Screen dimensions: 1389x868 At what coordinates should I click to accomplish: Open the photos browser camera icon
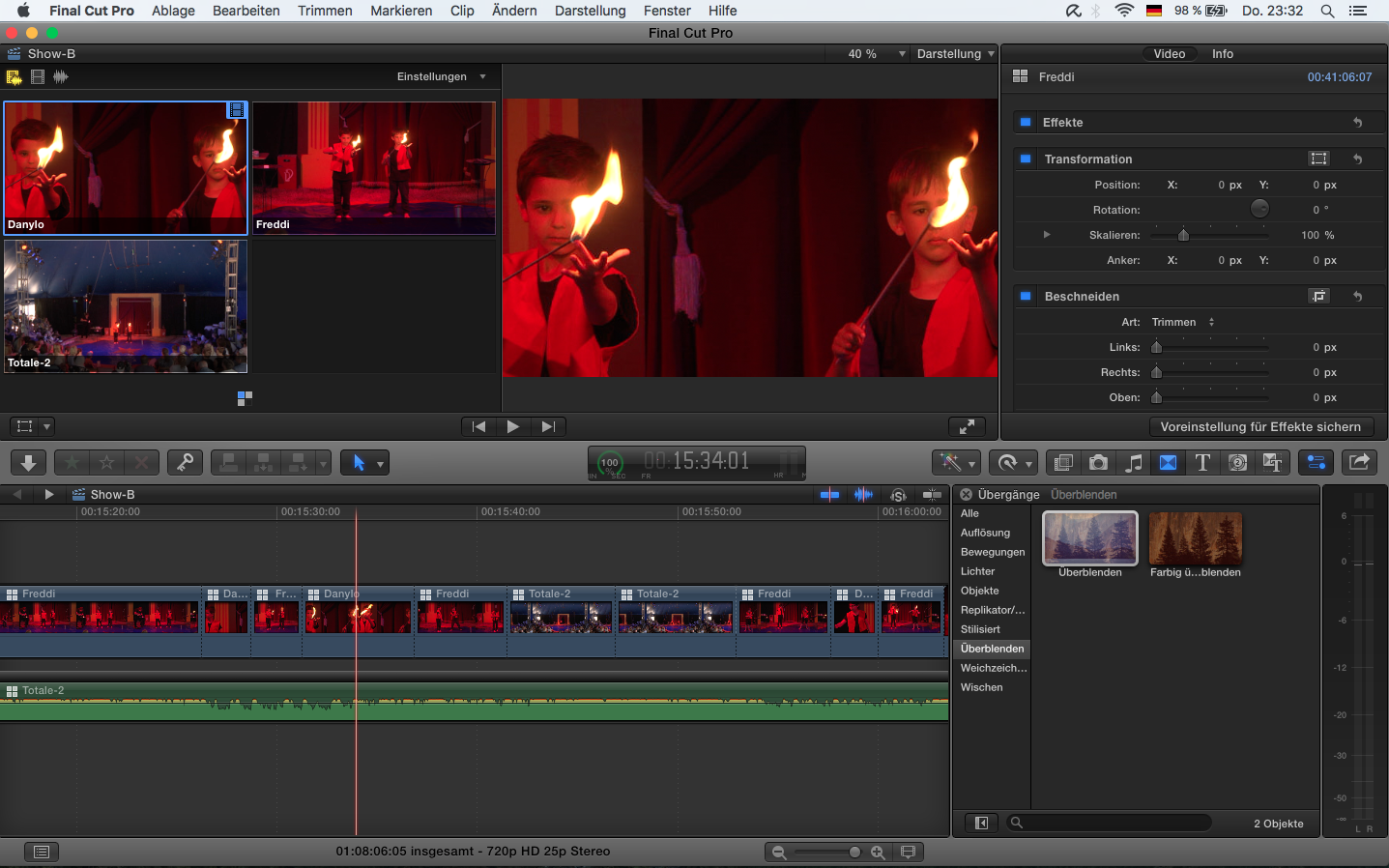tap(1098, 463)
